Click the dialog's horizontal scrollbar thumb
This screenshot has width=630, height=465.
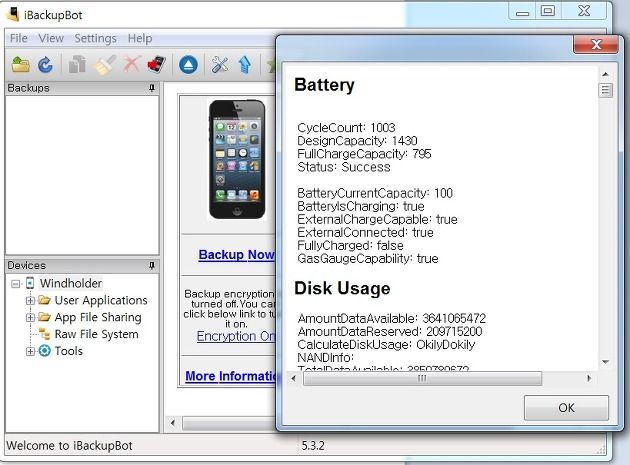(x=422, y=378)
